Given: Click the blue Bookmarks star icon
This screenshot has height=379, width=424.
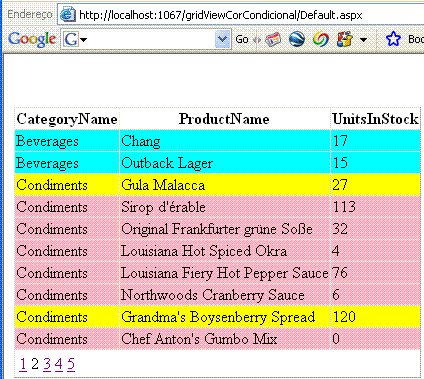Looking at the screenshot, I should (393, 39).
